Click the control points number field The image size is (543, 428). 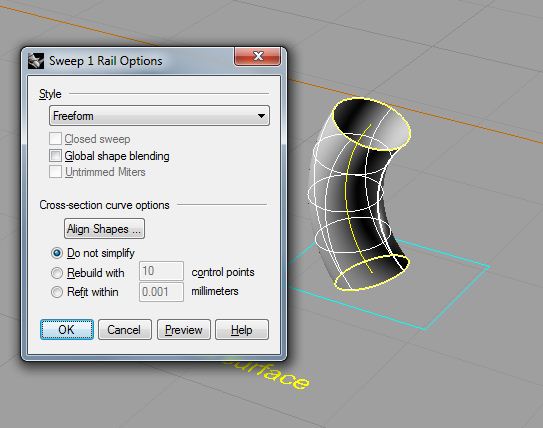click(x=161, y=271)
